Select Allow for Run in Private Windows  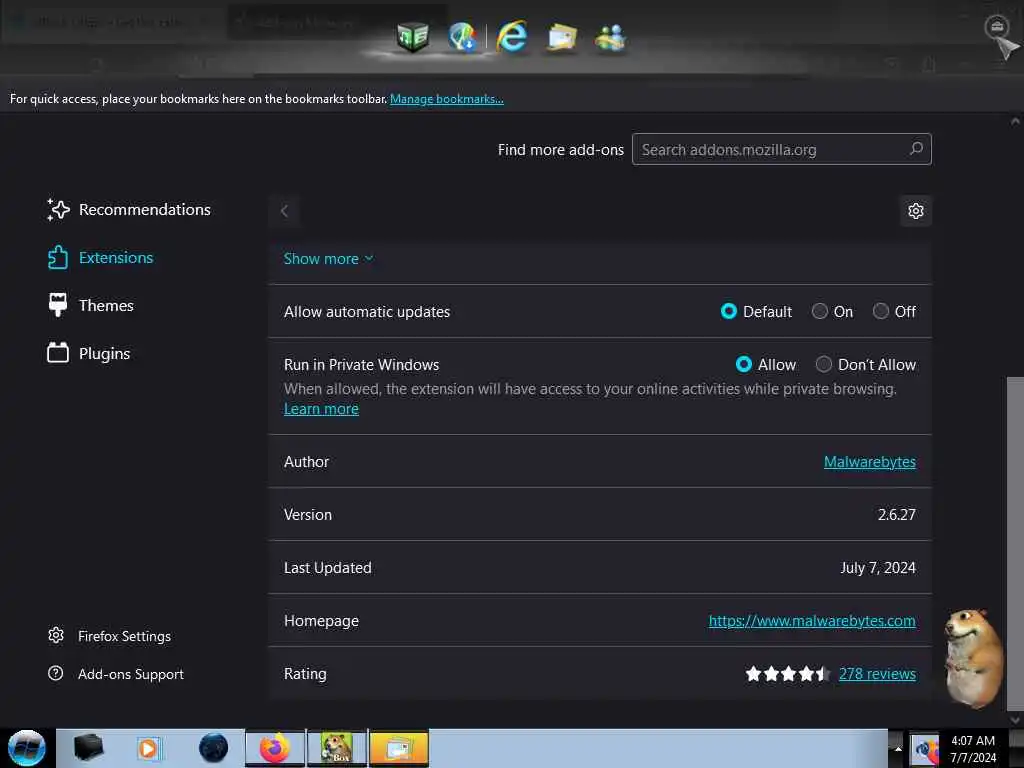tap(744, 364)
